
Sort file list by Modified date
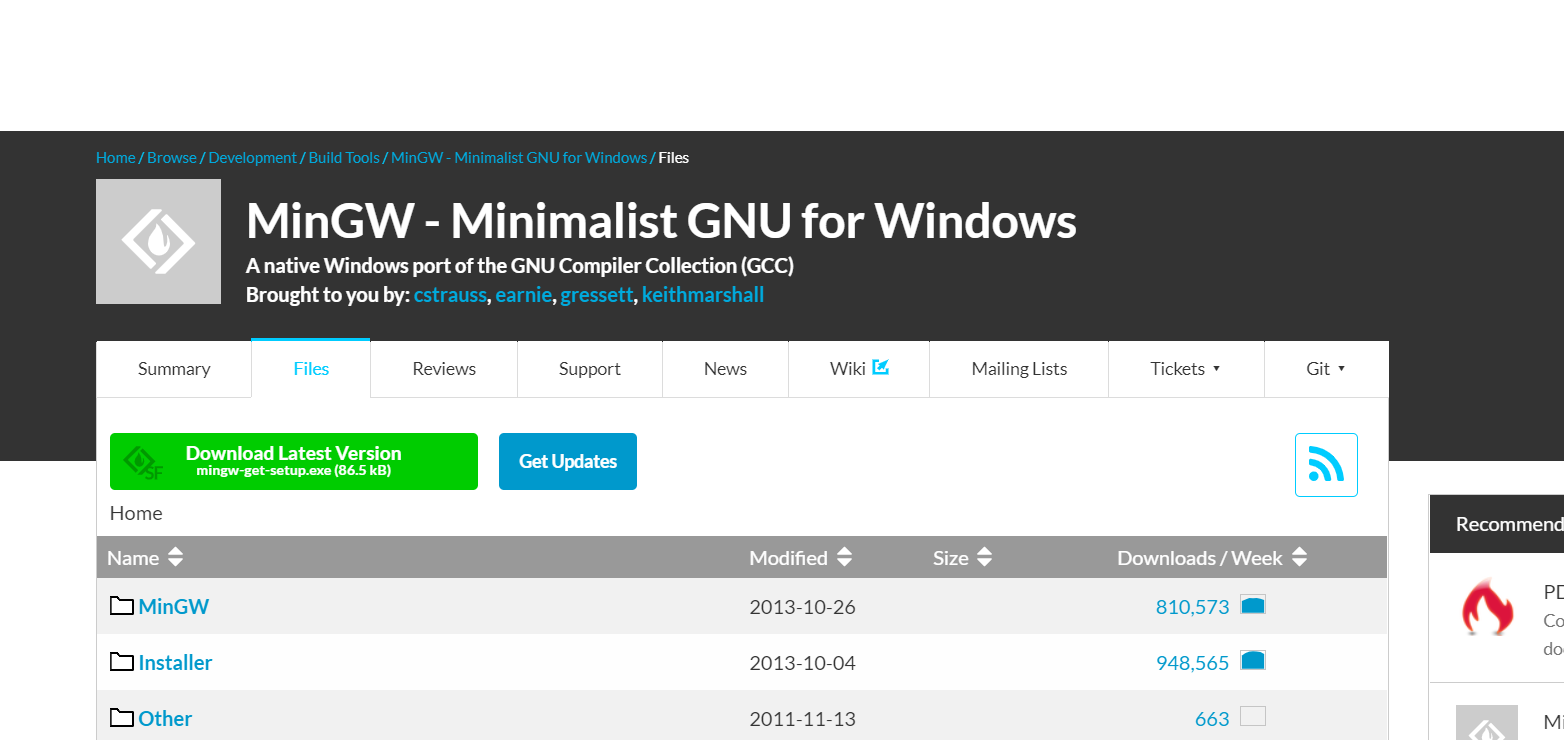800,558
